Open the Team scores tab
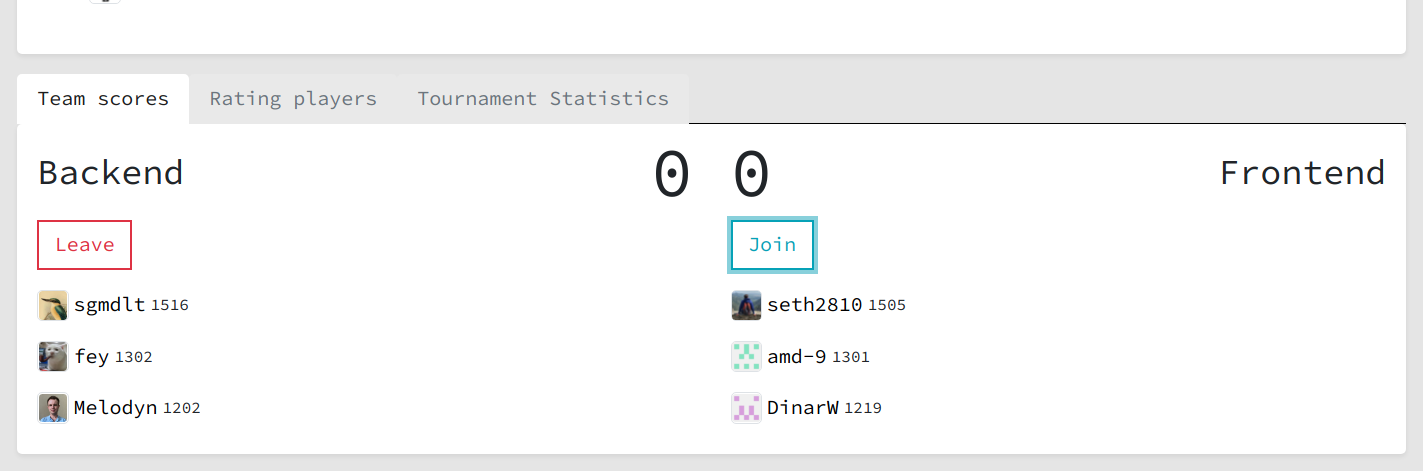The image size is (1423, 471). (x=103, y=99)
